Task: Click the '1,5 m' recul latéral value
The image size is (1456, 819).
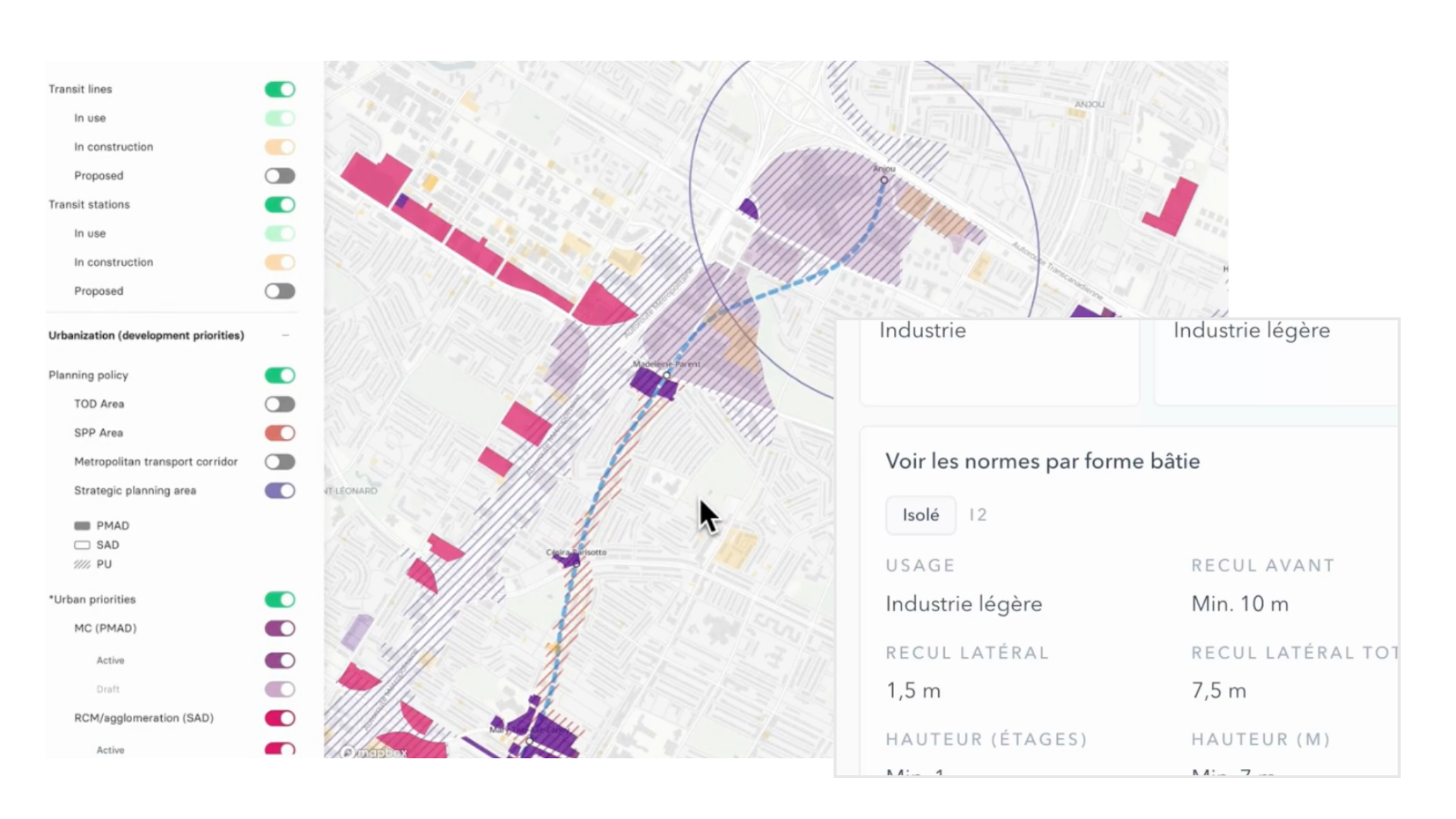Action: coord(913,691)
